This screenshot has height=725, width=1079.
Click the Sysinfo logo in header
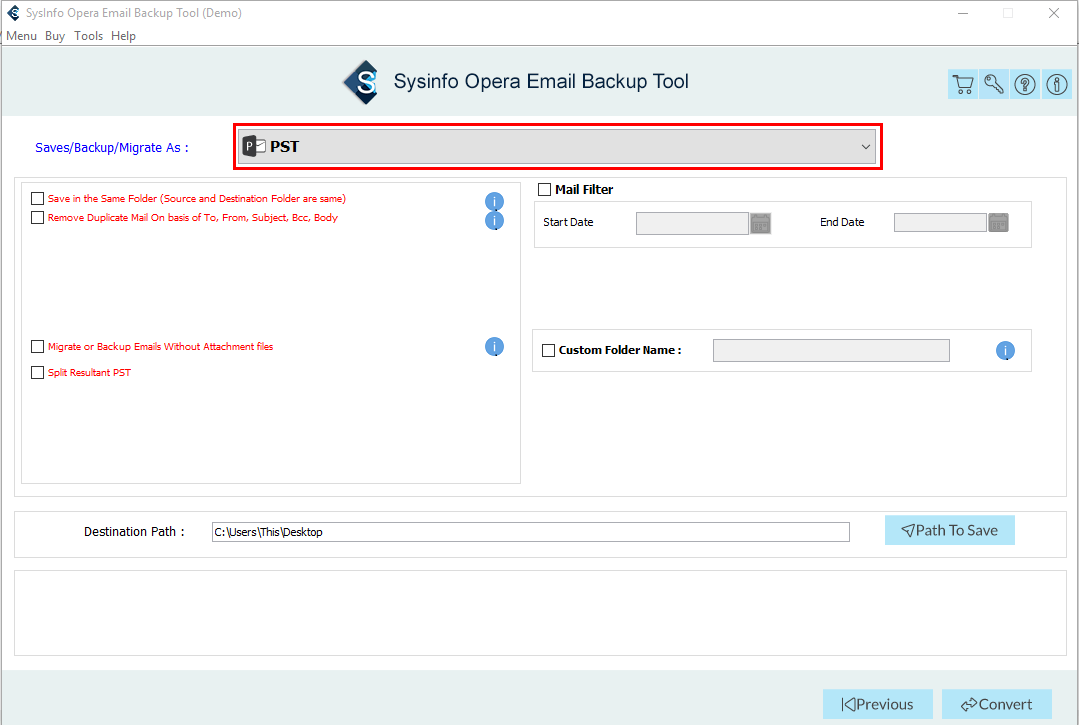pos(361,83)
